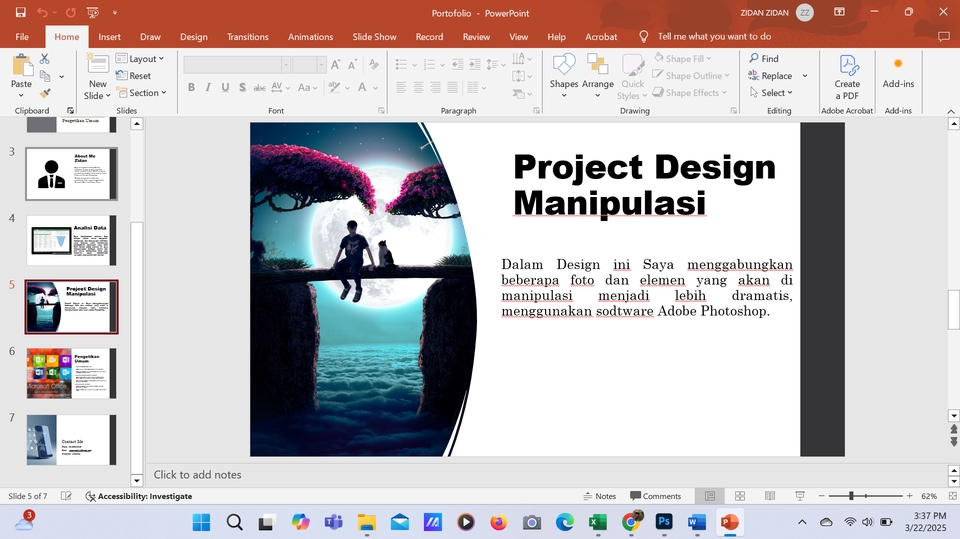The width and height of the screenshot is (960, 539).
Task: Click the zoom slider handle
Action: pyautogui.click(x=851, y=496)
